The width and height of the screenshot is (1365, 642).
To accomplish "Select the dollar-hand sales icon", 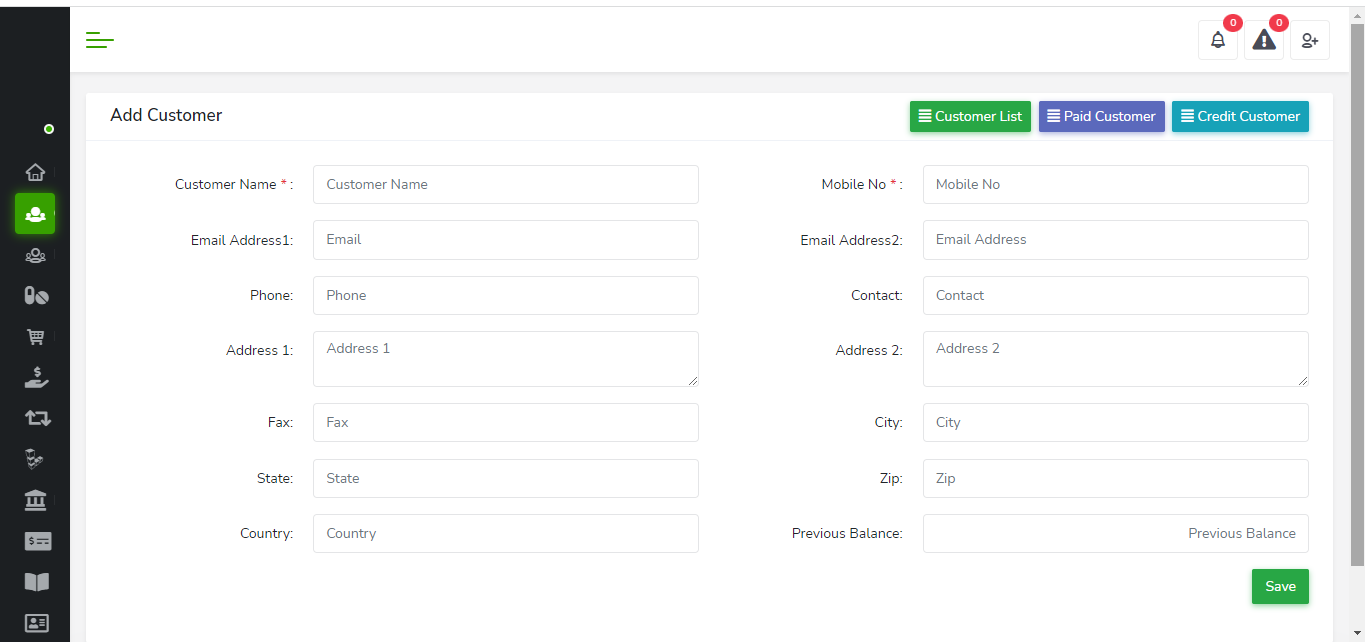I will (x=35, y=377).
